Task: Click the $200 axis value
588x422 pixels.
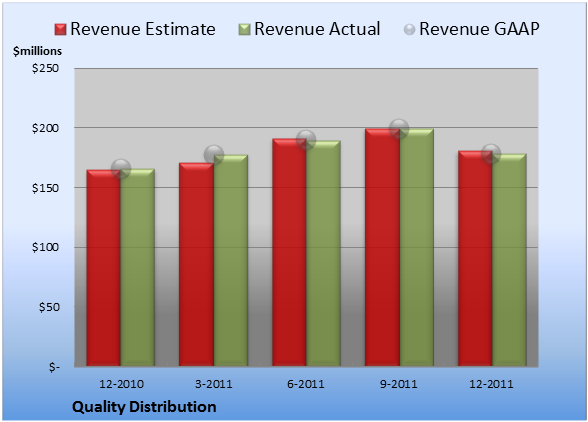Action: pyautogui.click(x=45, y=128)
